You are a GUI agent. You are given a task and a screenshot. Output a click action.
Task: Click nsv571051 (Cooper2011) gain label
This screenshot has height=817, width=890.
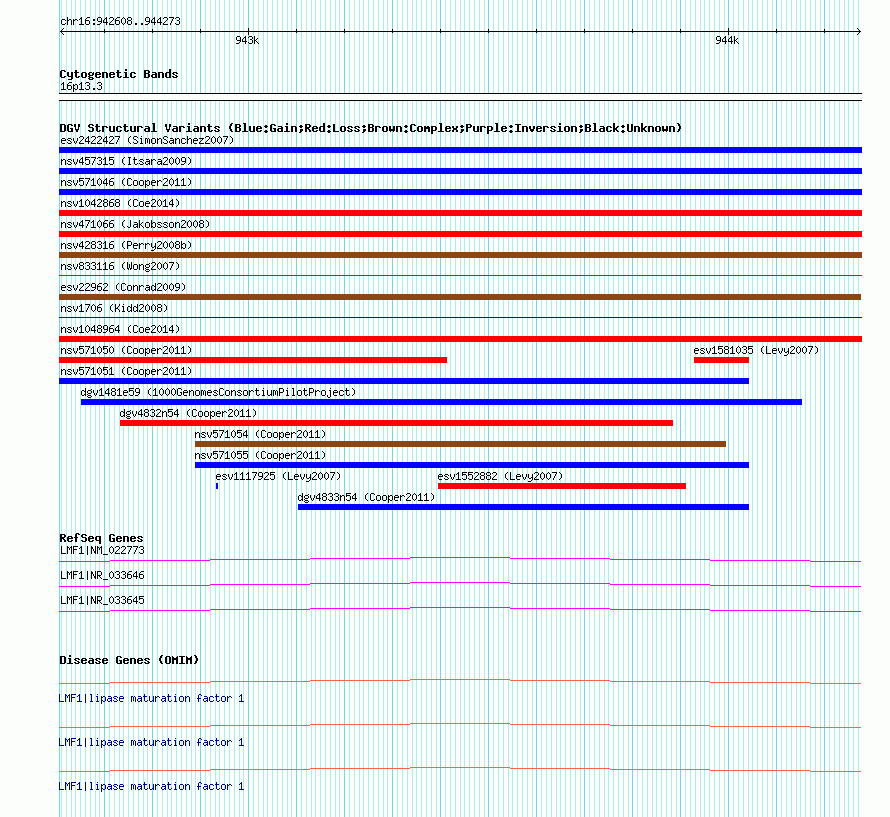[126, 371]
